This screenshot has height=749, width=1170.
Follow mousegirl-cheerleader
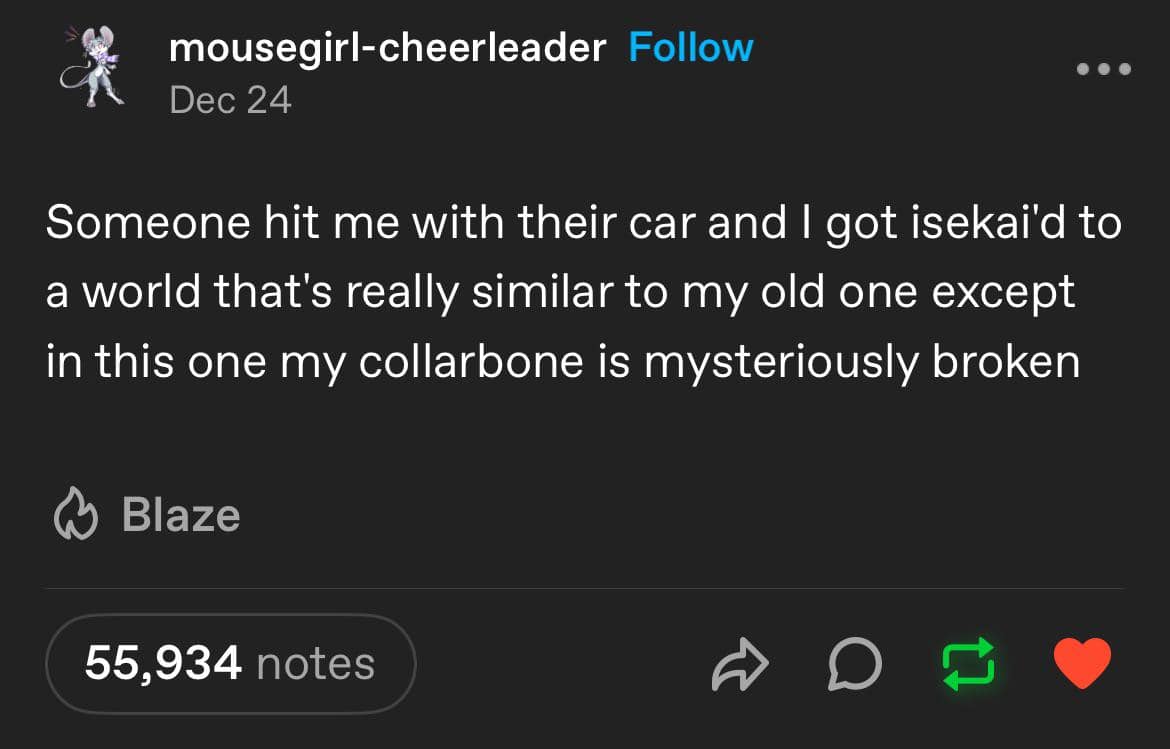point(690,47)
